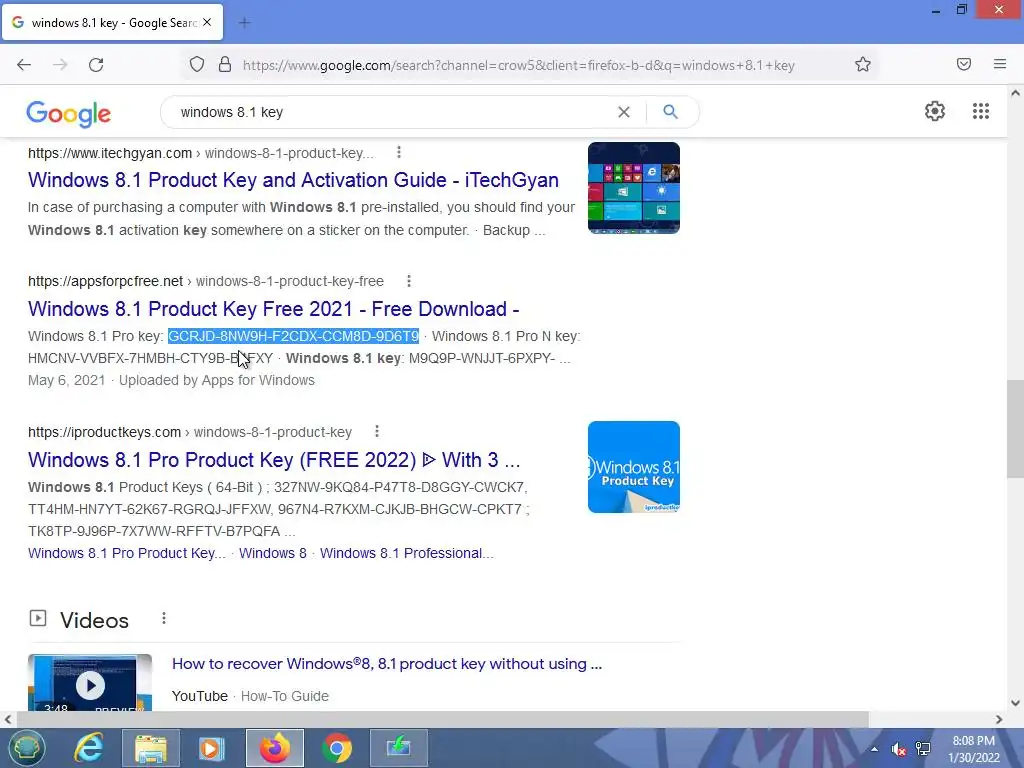Screen dimensions: 1024x768
Task: Click the vertical scrollbar thumb
Action: tap(1015, 428)
